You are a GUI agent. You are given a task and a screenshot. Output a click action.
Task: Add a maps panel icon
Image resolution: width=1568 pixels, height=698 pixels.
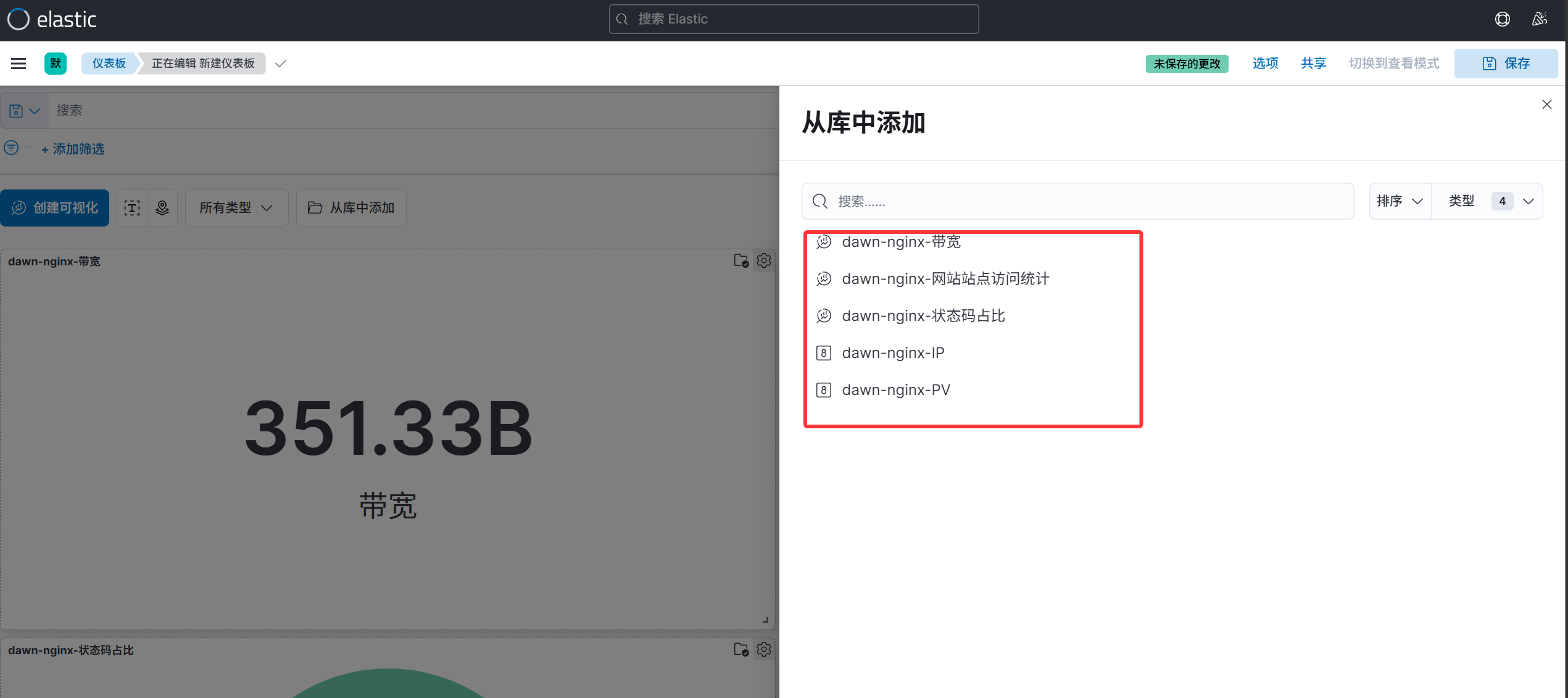(162, 208)
